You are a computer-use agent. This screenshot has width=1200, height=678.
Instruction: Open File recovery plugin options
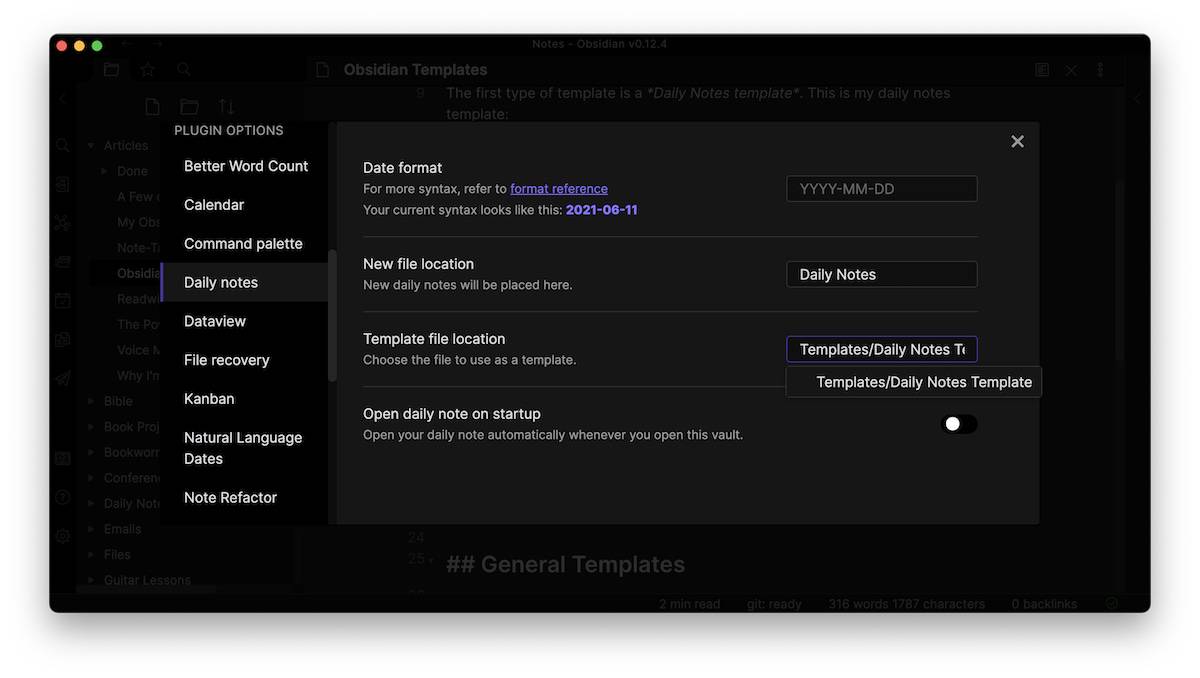click(x=245, y=360)
